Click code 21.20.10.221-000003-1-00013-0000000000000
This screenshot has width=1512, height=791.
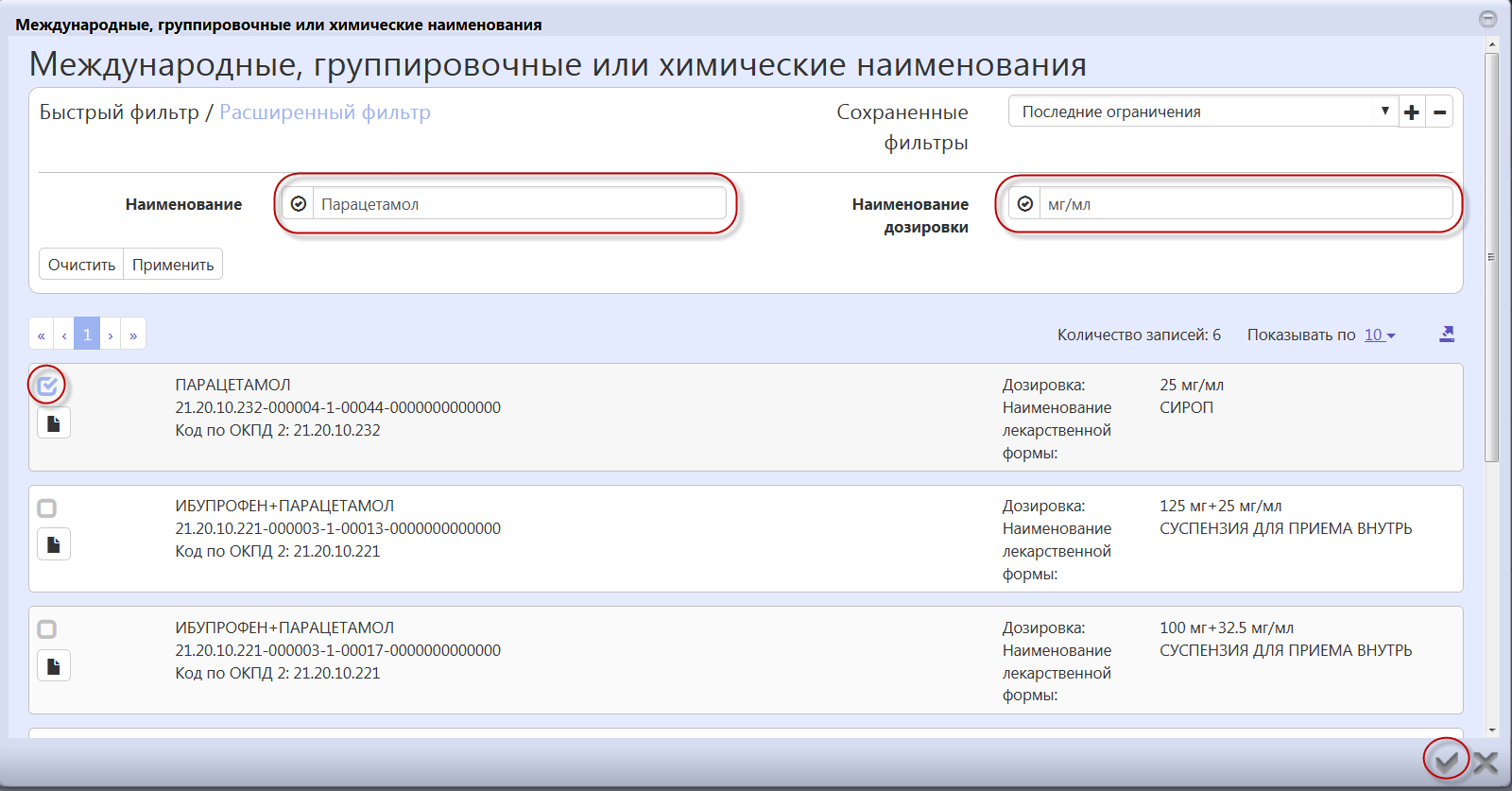(x=338, y=528)
